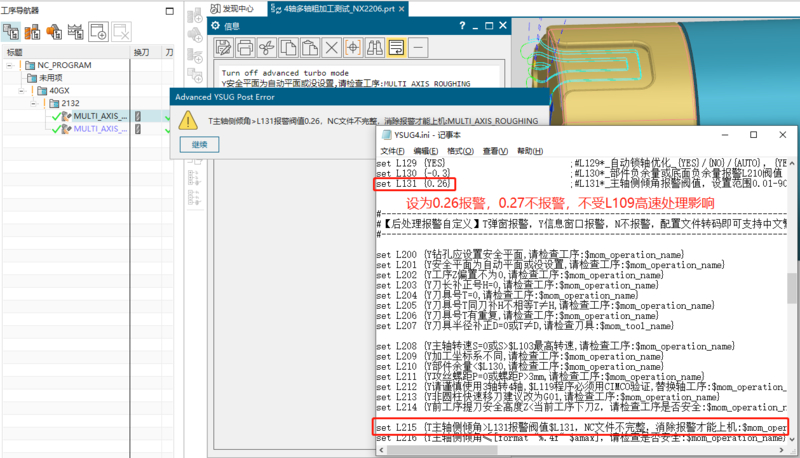
Task: Select the Program Order View navigator icon
Action: coord(13,31)
